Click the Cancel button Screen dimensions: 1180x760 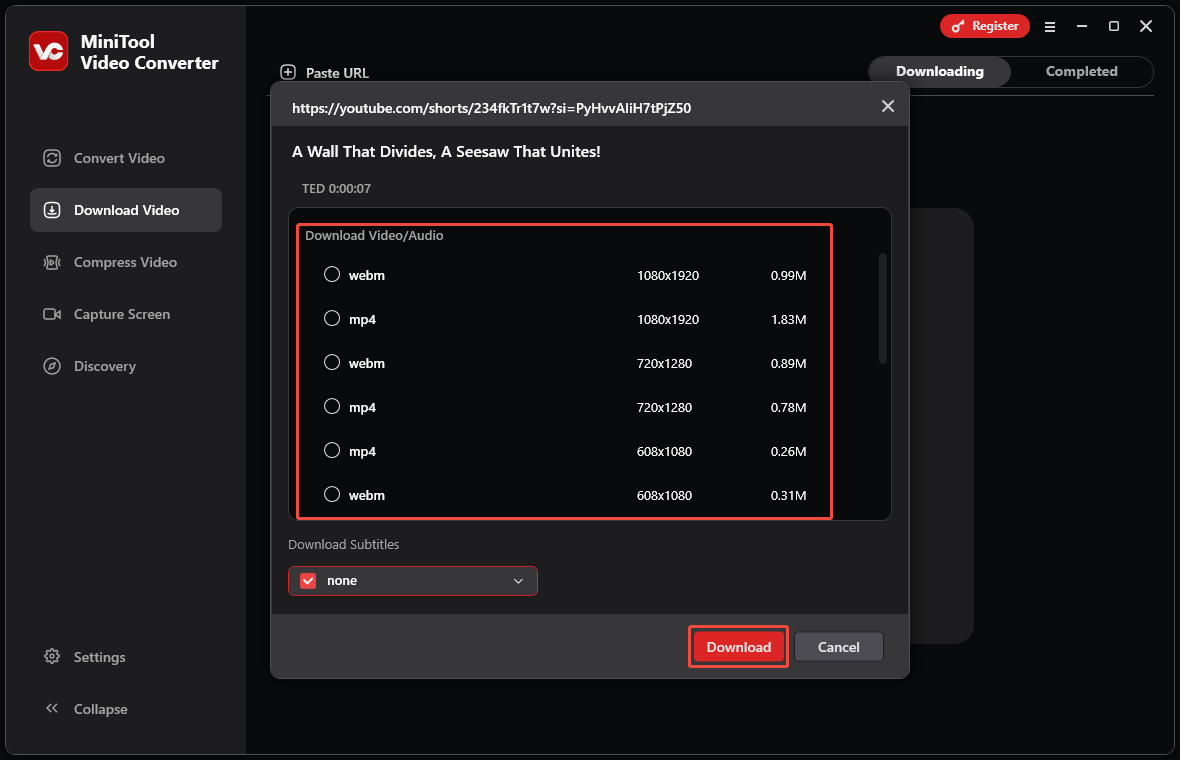pos(838,647)
